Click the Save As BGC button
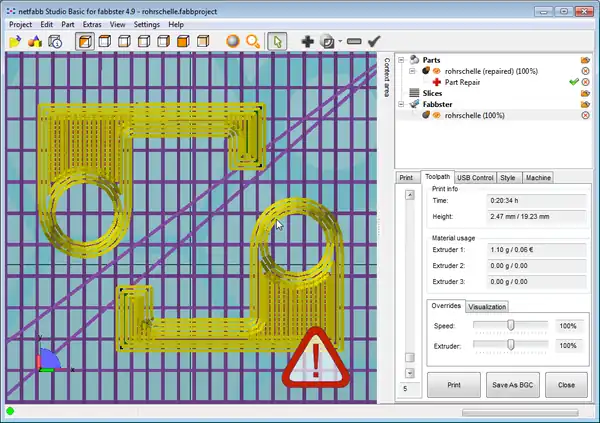Viewport: 600px width, 423px height. tap(510, 384)
